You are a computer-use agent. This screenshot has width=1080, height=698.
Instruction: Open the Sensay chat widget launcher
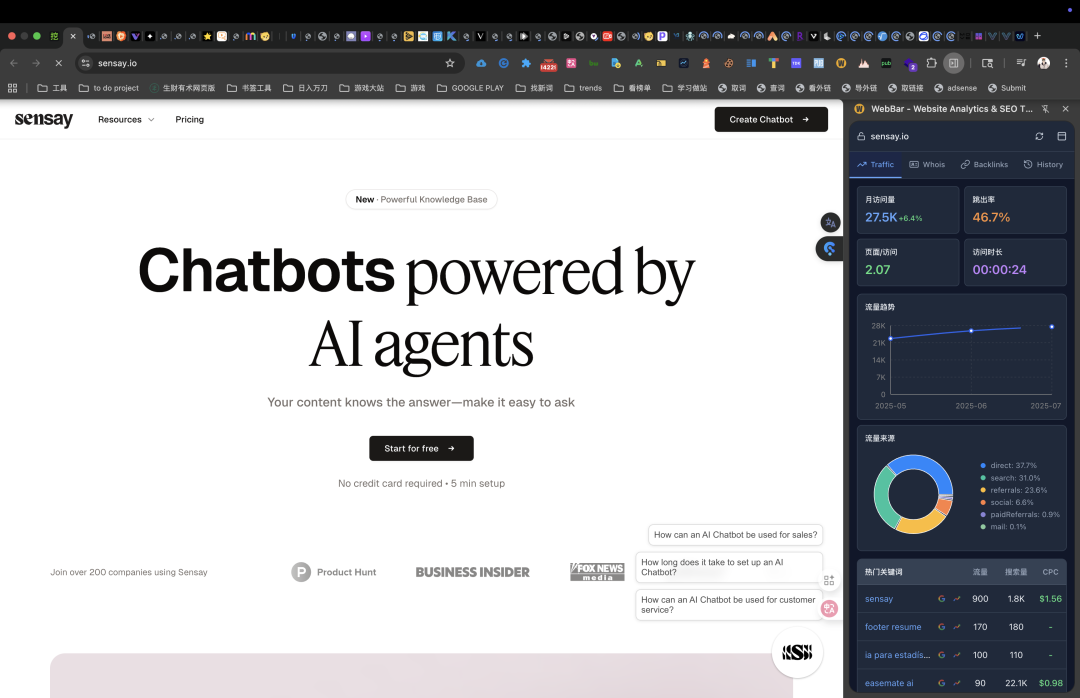[797, 652]
